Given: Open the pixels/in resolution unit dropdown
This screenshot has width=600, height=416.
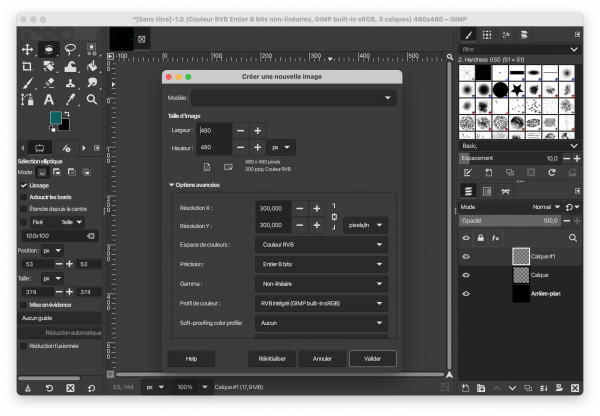Looking at the screenshot, I should coord(365,225).
